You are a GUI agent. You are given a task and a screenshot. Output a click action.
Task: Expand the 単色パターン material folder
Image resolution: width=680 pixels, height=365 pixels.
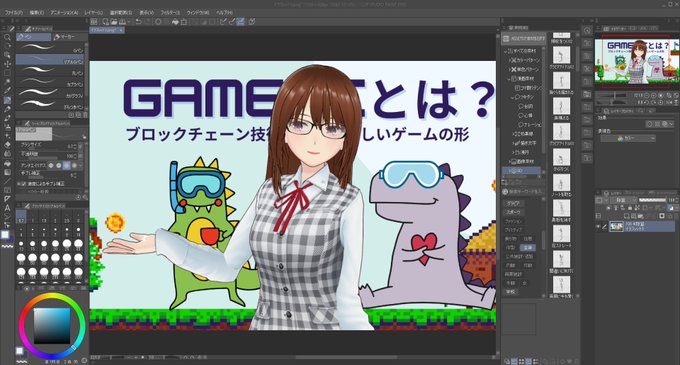coord(510,69)
